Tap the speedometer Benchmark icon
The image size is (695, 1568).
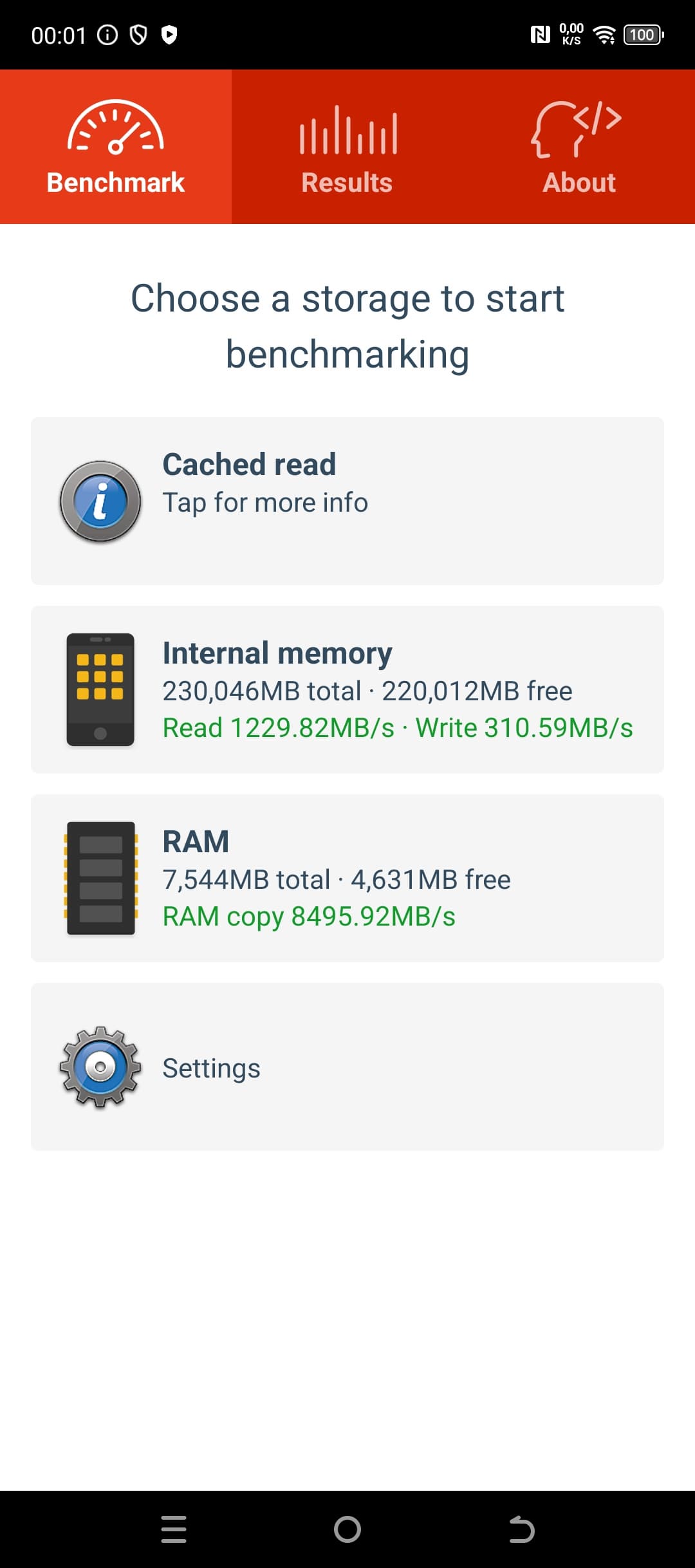click(116, 127)
